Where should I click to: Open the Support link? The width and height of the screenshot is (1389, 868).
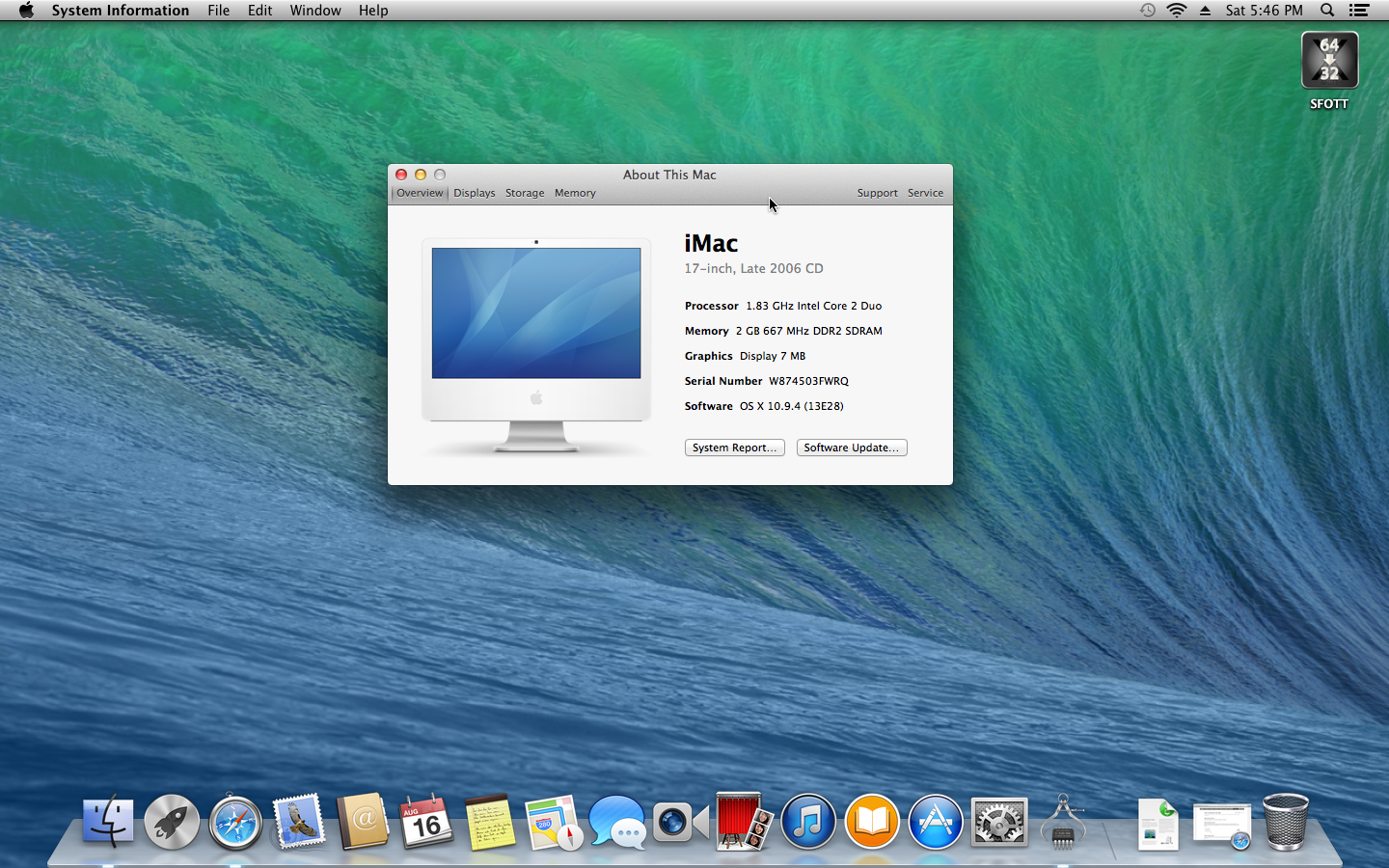[x=877, y=193]
